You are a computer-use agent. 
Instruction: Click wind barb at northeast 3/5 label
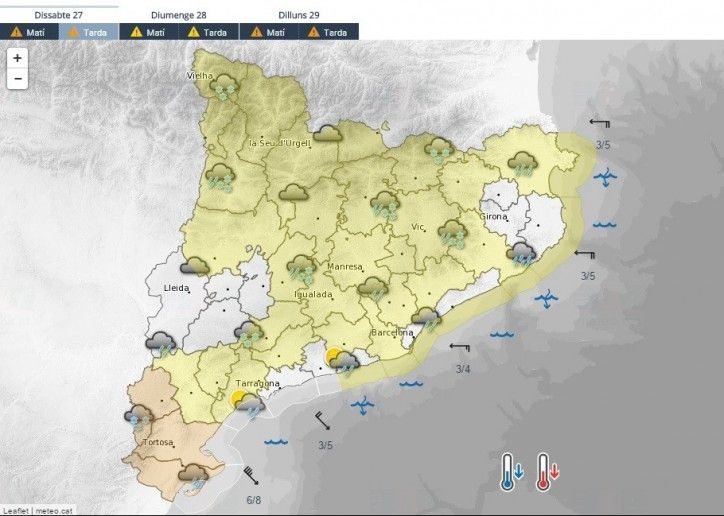pos(600,123)
